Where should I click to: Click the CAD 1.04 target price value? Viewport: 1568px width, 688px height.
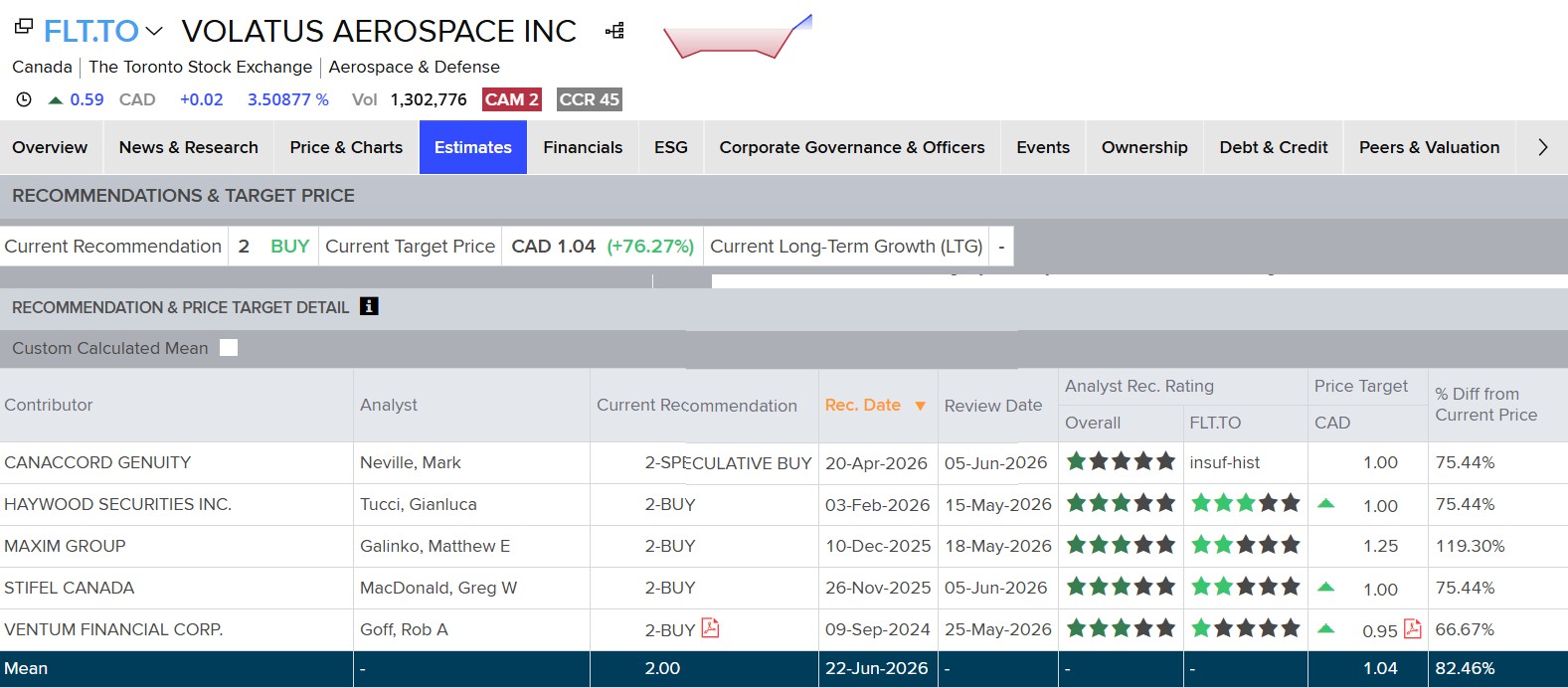coord(553,246)
